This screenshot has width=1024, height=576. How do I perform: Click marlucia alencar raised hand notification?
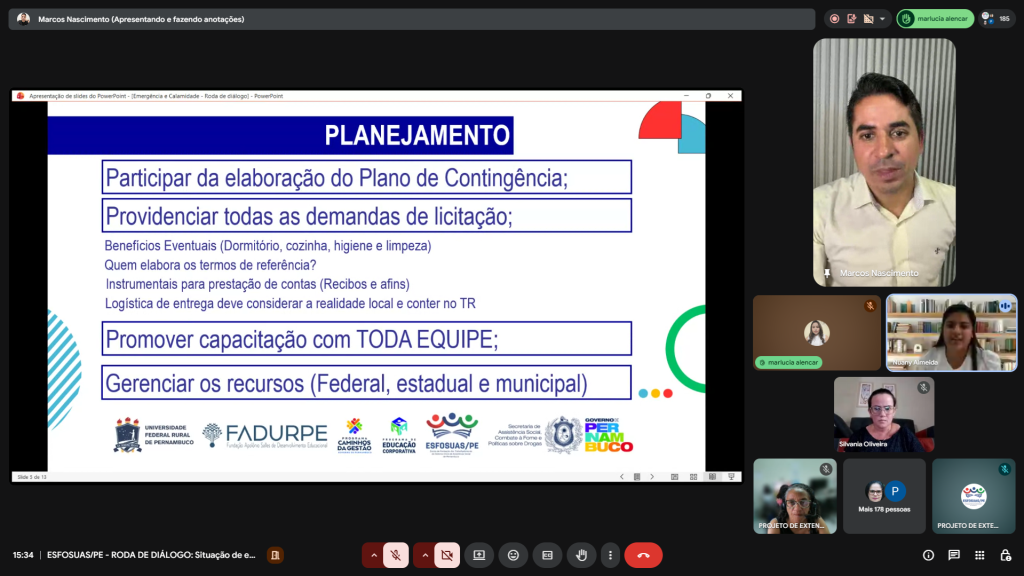[x=935, y=18]
